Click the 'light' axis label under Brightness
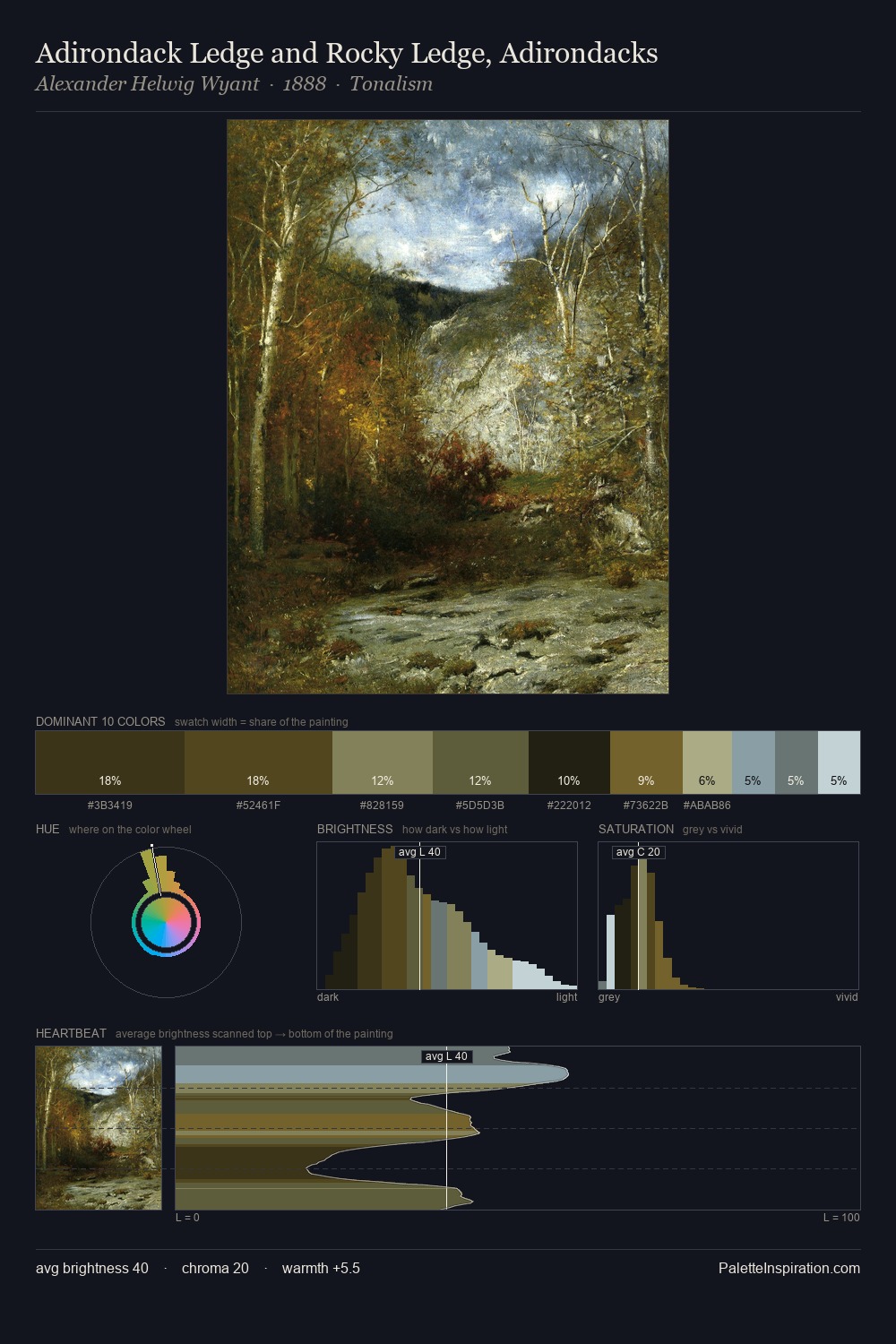The width and height of the screenshot is (896, 1344). pyautogui.click(x=566, y=997)
